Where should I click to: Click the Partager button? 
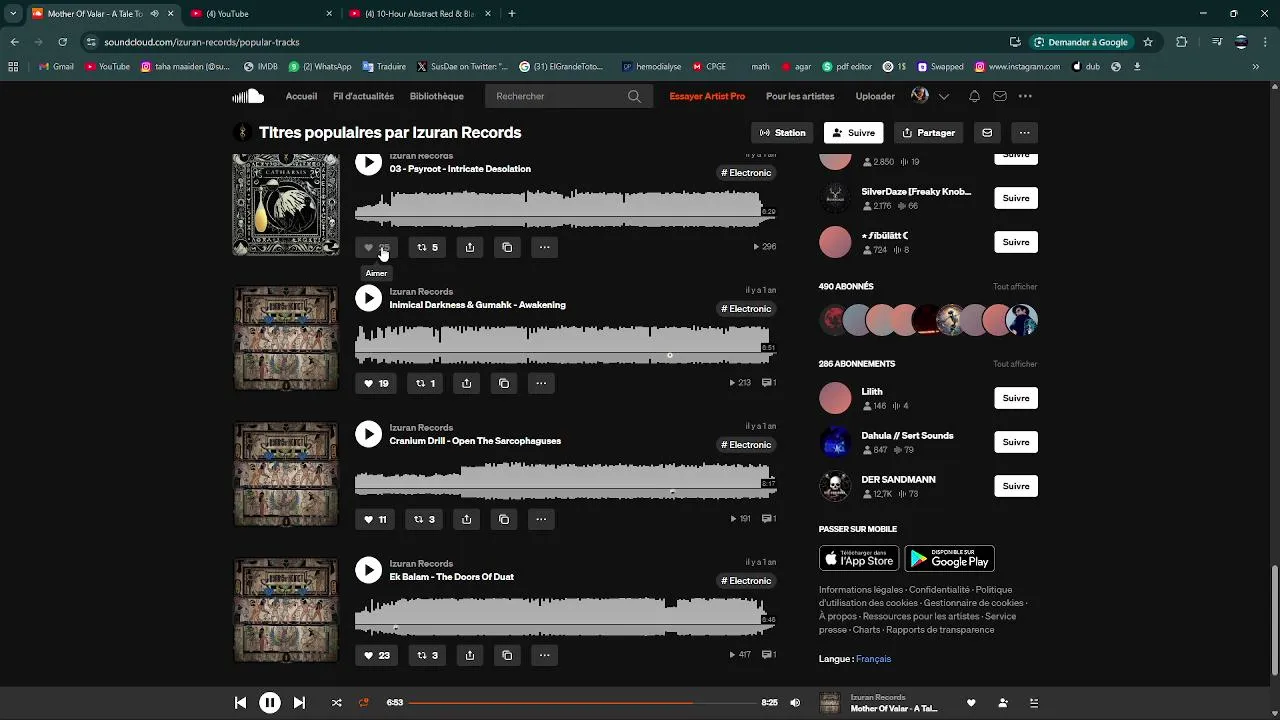(x=928, y=133)
